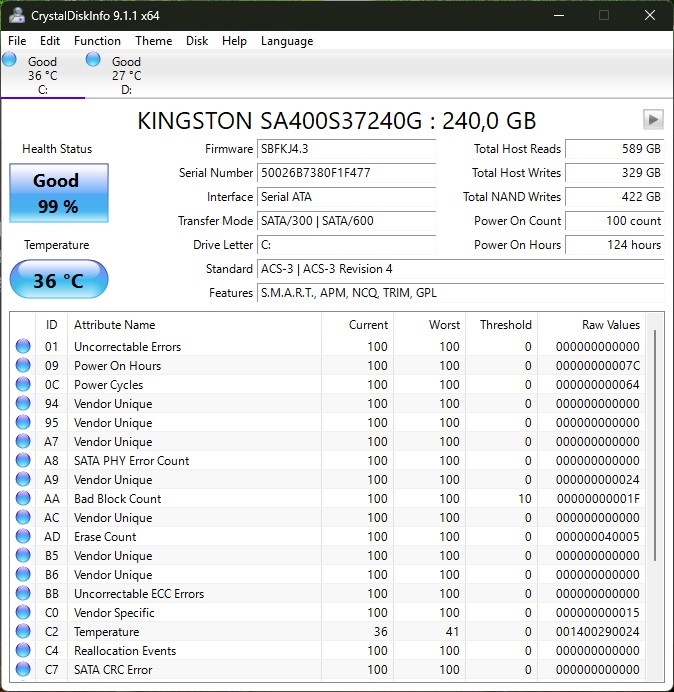Screen dimensions: 674x692
Task: Click Total Host Reads value 589 GB
Action: [x=614, y=149]
